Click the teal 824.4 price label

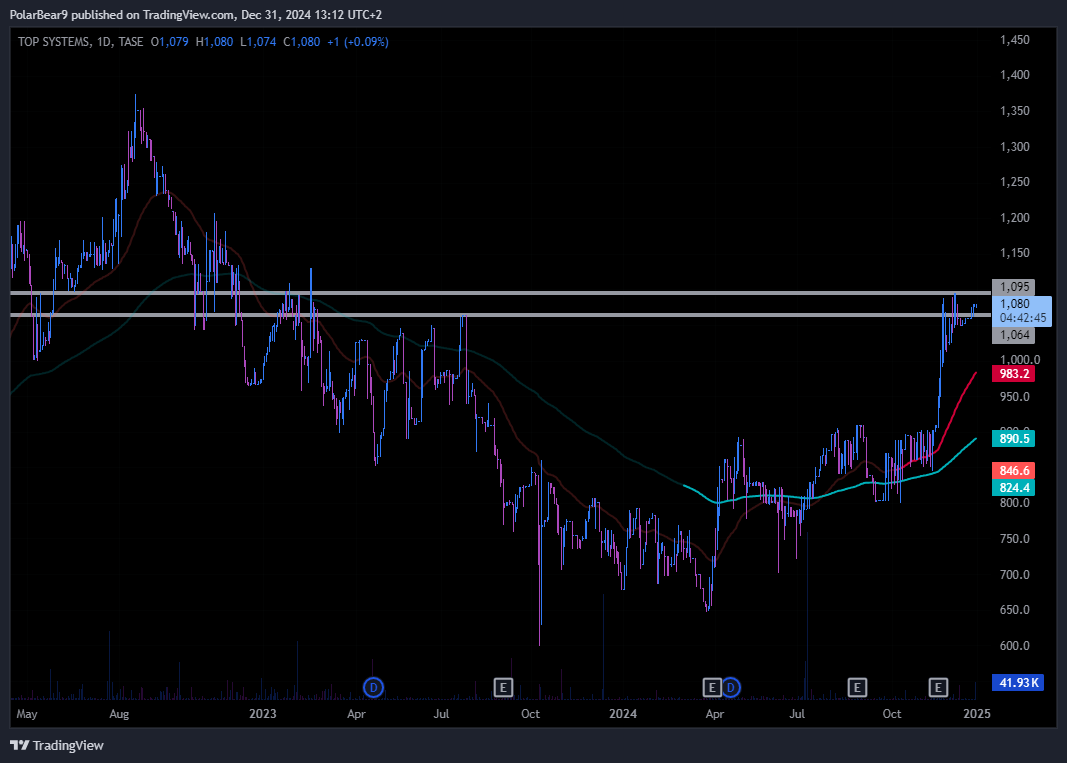pos(1013,487)
